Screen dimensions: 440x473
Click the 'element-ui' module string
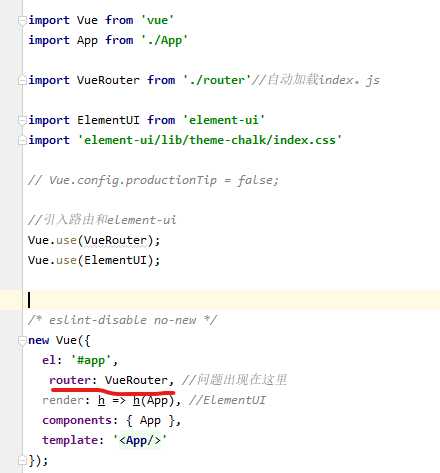pyautogui.click(x=224, y=120)
